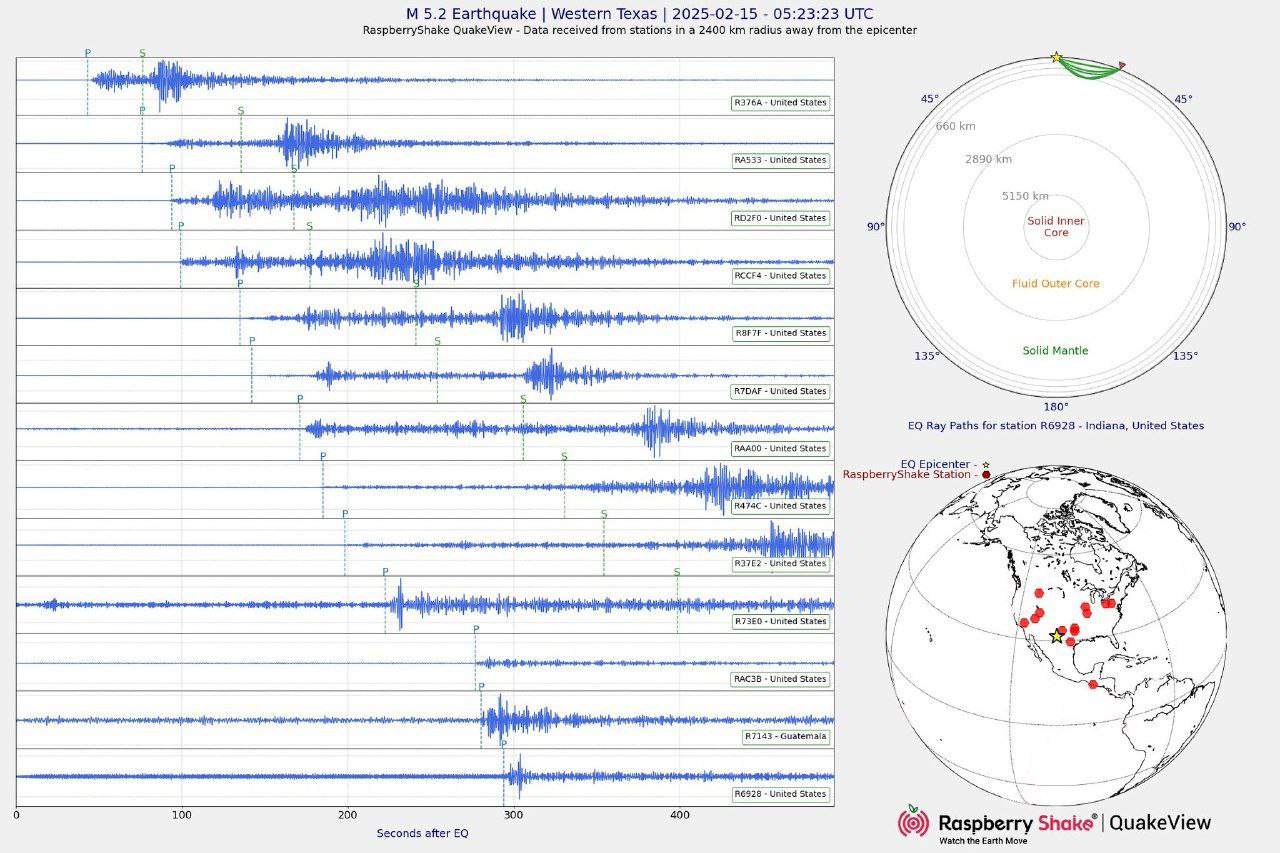Select the Guatemala station red dot on the map
This screenshot has width=1280, height=853.
[x=1092, y=685]
